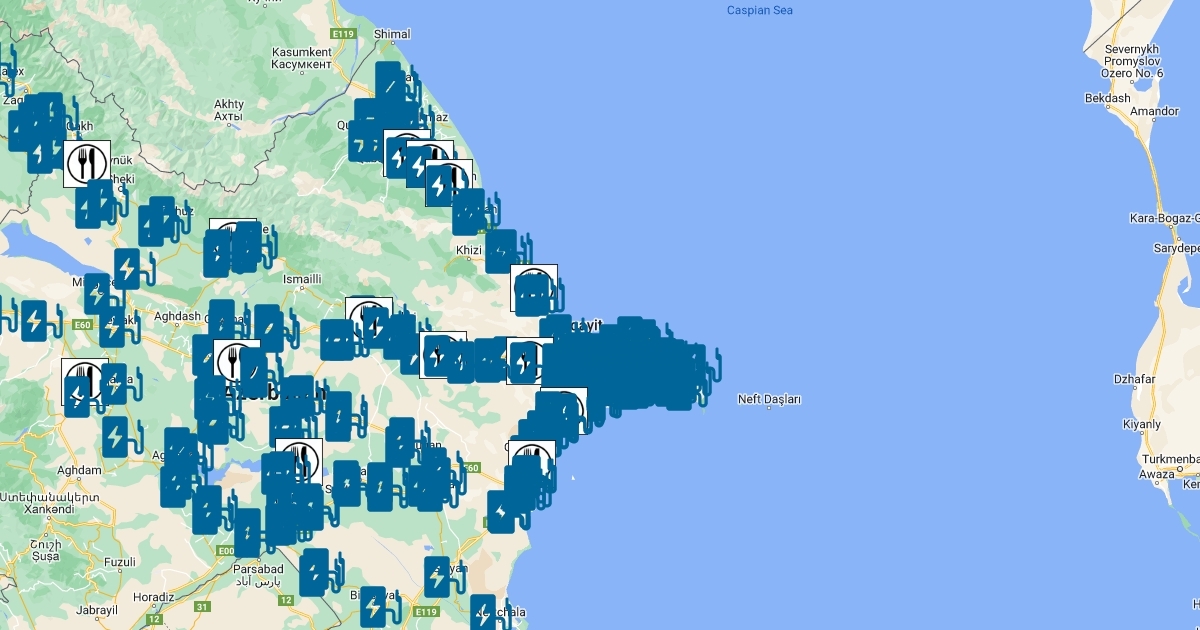This screenshot has width=1200, height=630.
Task: Select the charging marker north of Aghdam
Action: [x=115, y=437]
